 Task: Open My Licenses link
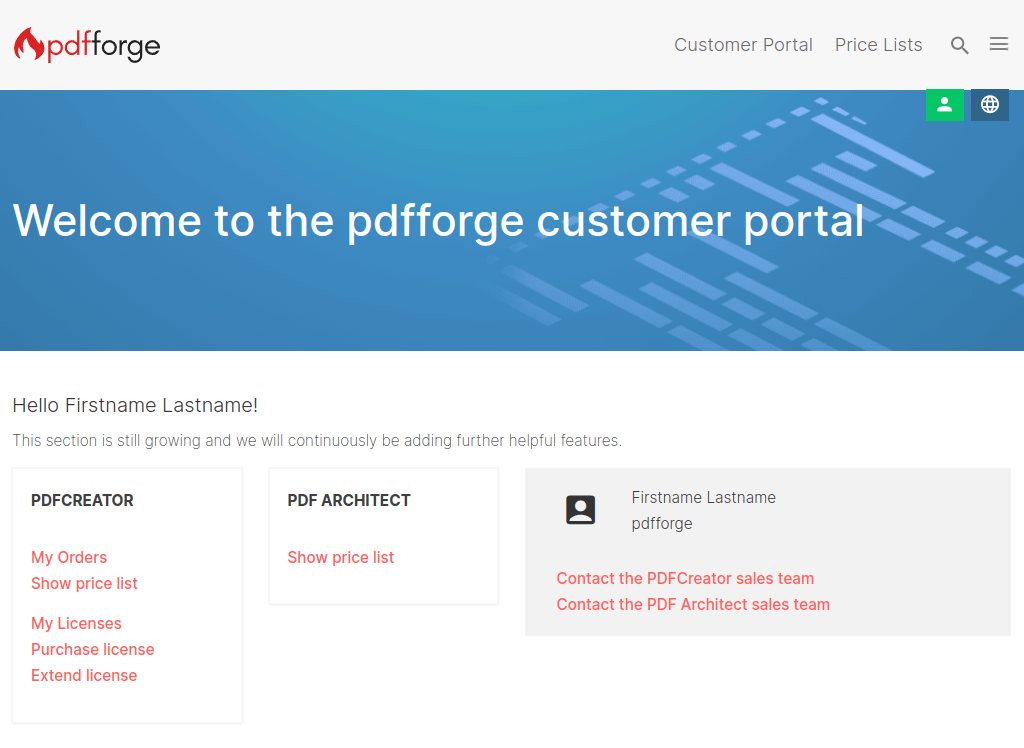click(x=76, y=623)
